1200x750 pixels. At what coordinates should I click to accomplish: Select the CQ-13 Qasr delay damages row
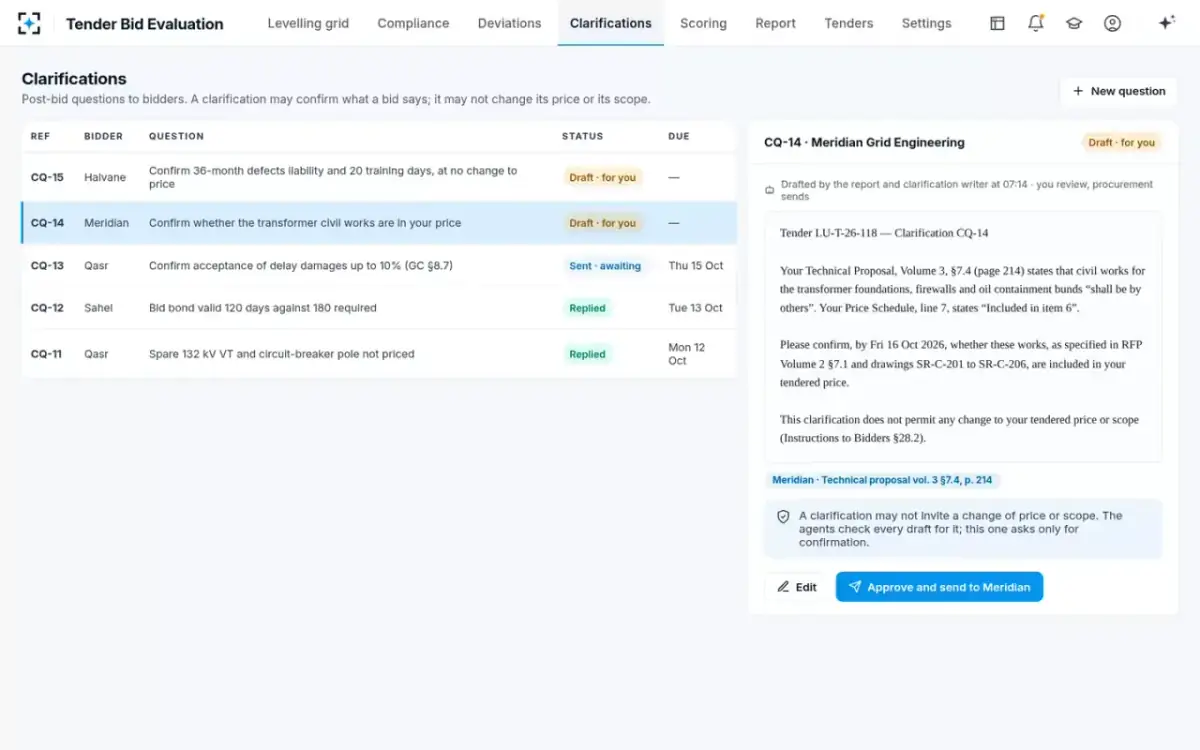[379, 266]
